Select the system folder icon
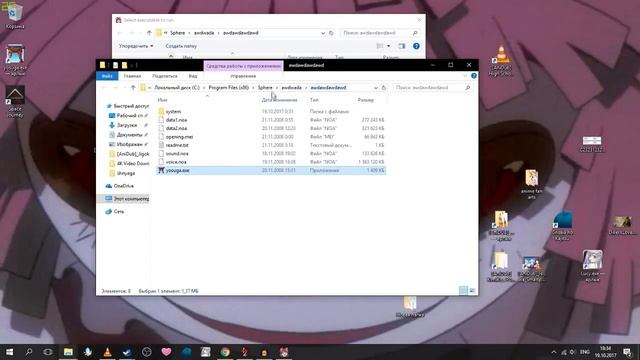Image resolution: width=640 pixels, height=360 pixels. [161, 111]
